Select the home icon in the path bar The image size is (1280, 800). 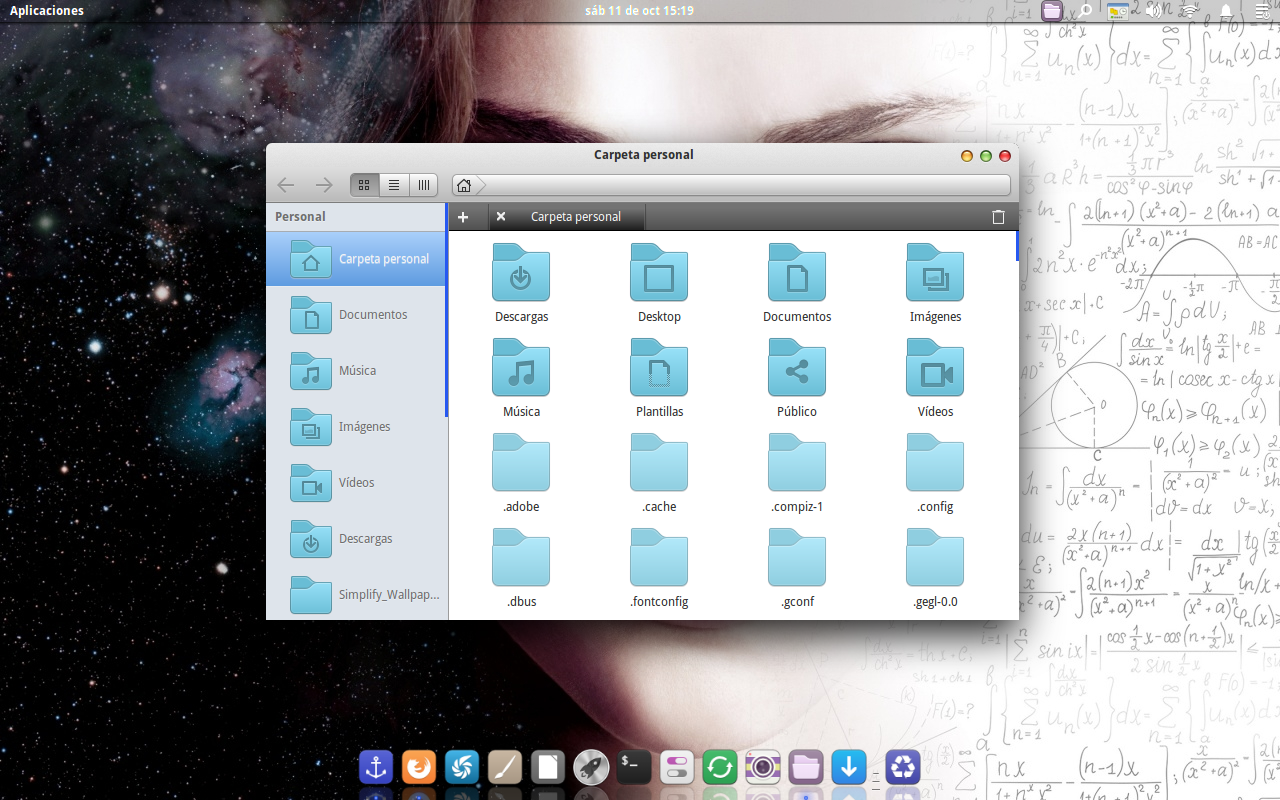click(463, 184)
